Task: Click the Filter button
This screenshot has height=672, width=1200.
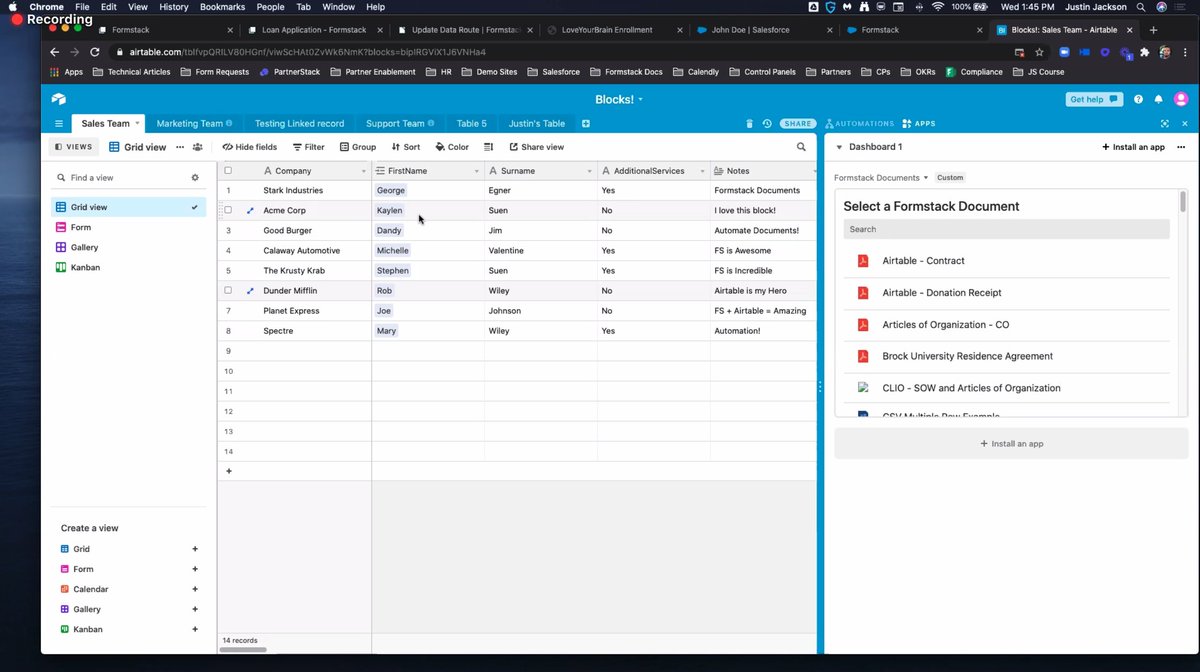Action: coord(308,147)
